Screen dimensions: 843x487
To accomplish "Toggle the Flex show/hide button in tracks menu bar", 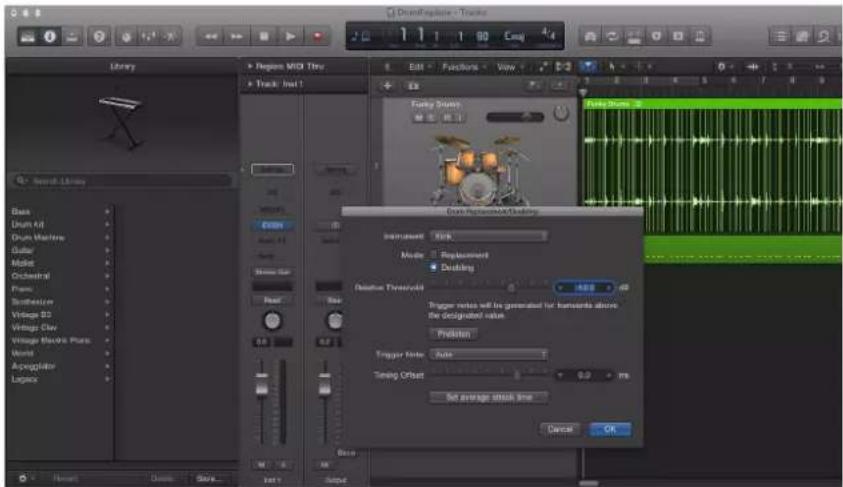I will pos(563,67).
